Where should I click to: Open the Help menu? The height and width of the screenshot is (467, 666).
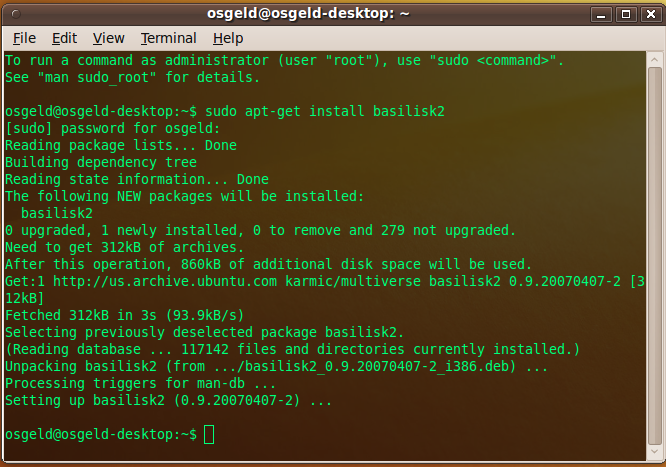click(228, 38)
